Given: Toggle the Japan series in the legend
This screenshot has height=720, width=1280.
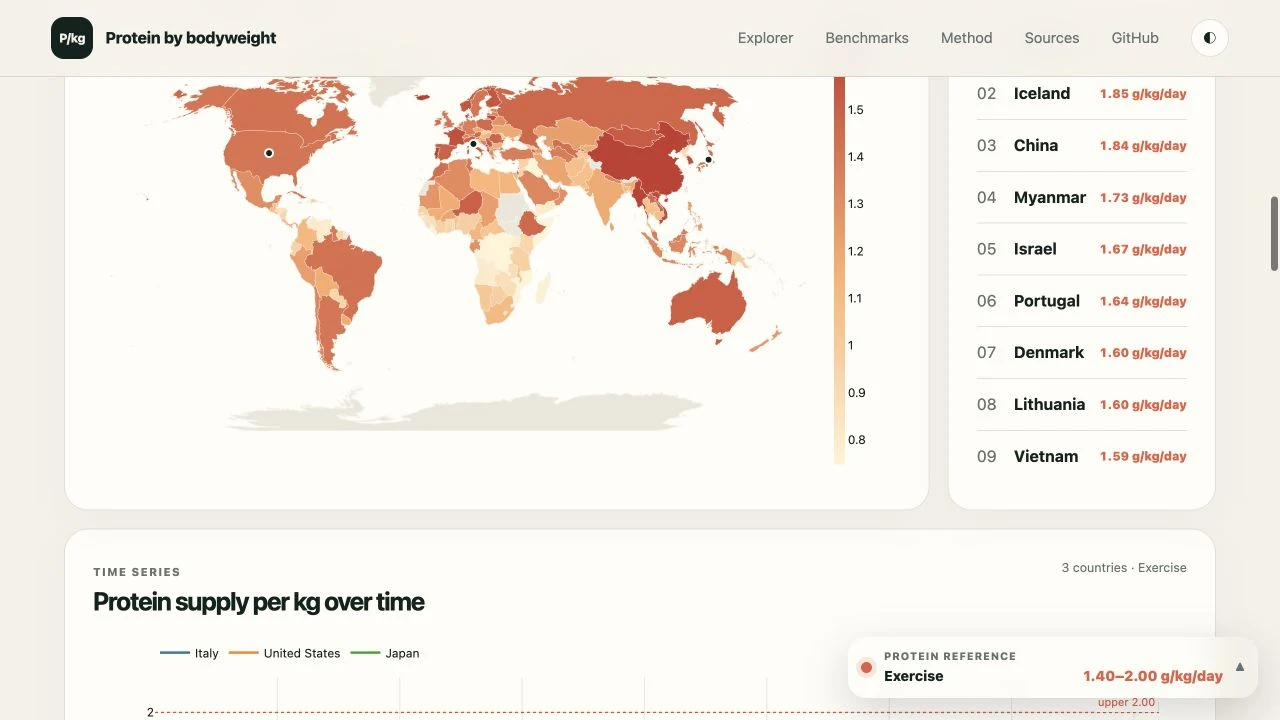Looking at the screenshot, I should tap(385, 653).
